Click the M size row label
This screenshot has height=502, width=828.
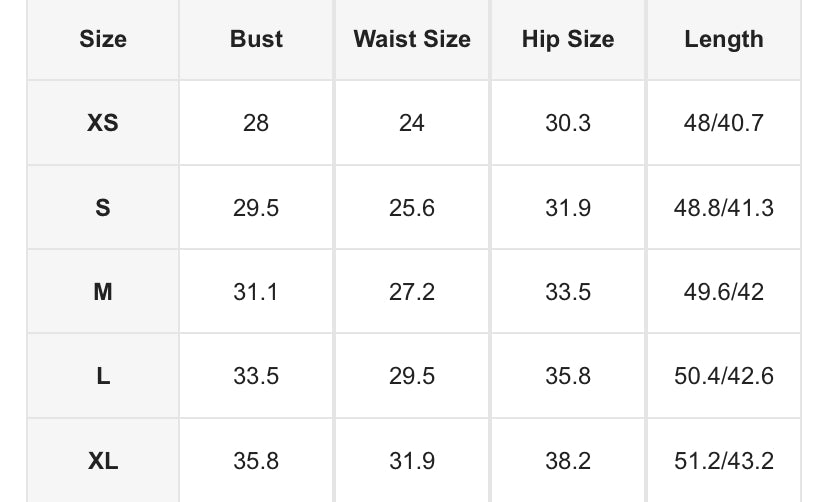click(103, 292)
